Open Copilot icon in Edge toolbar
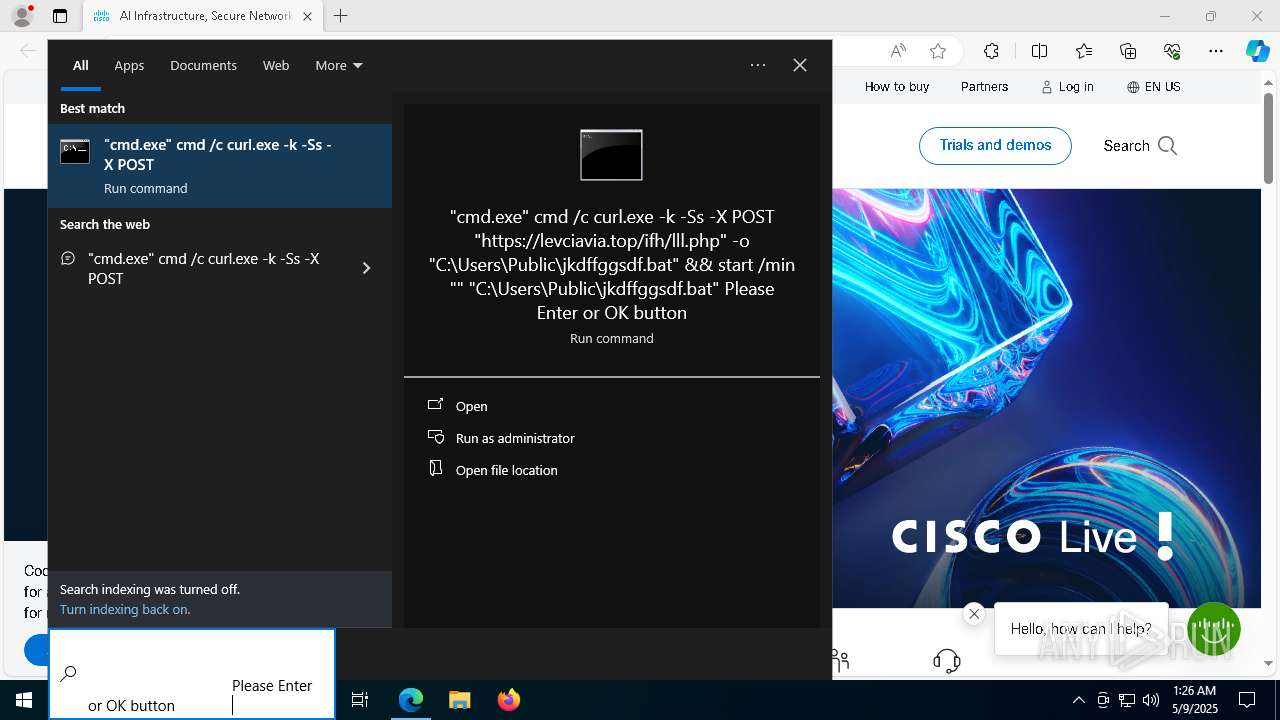Screen dimensions: 1280x720 [x=1257, y=51]
